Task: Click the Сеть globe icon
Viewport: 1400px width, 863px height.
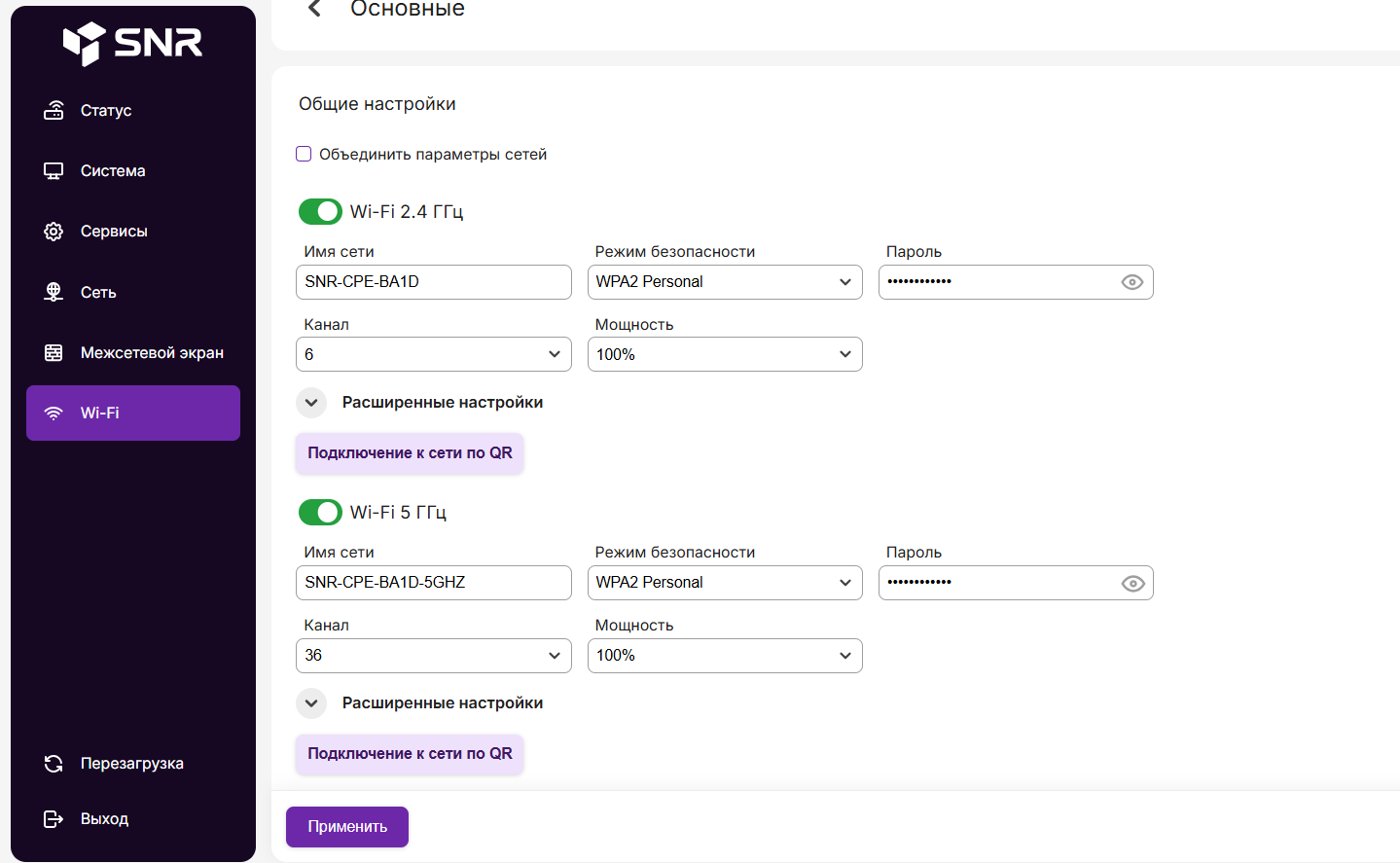Action: tap(54, 292)
